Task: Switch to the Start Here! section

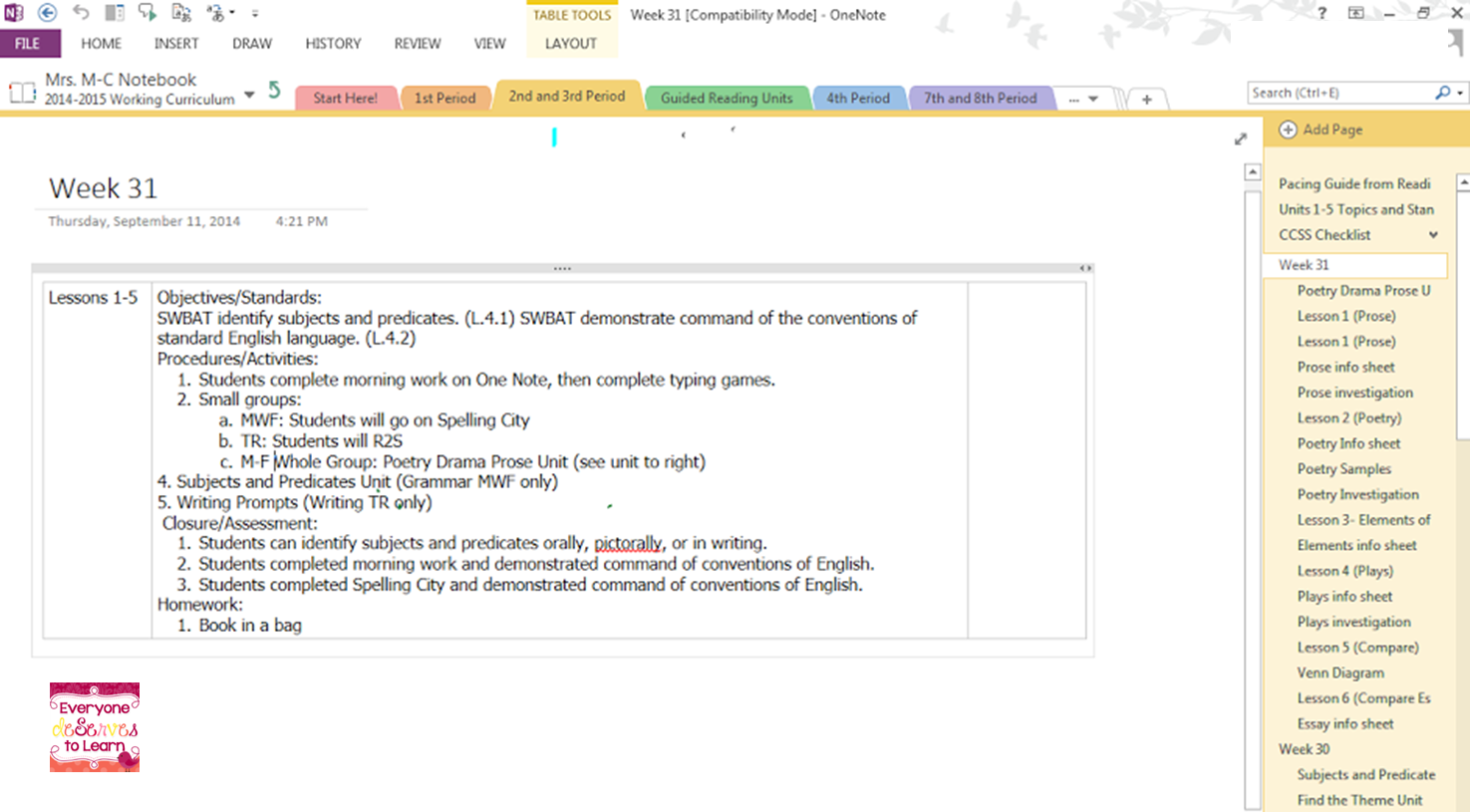Action: pyautogui.click(x=346, y=99)
